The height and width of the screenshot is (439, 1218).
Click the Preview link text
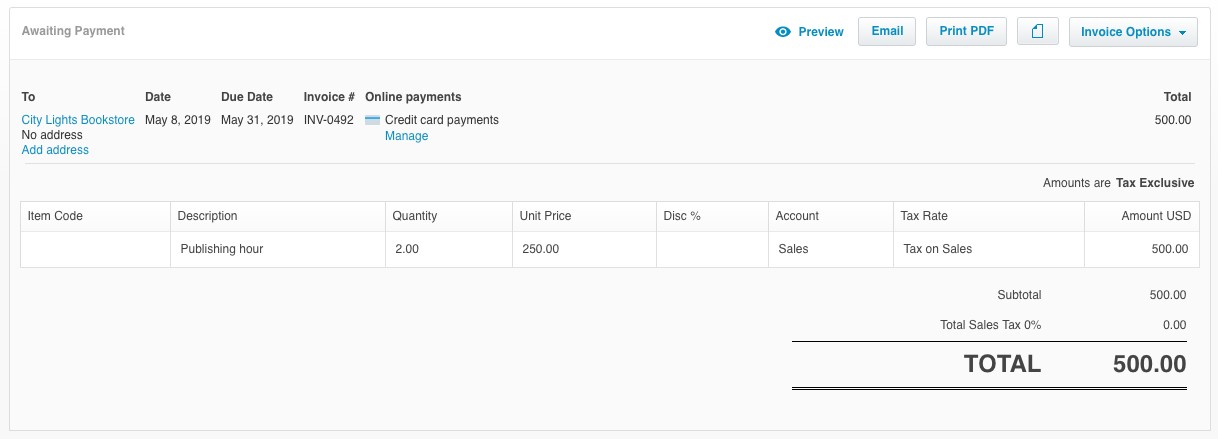[821, 32]
